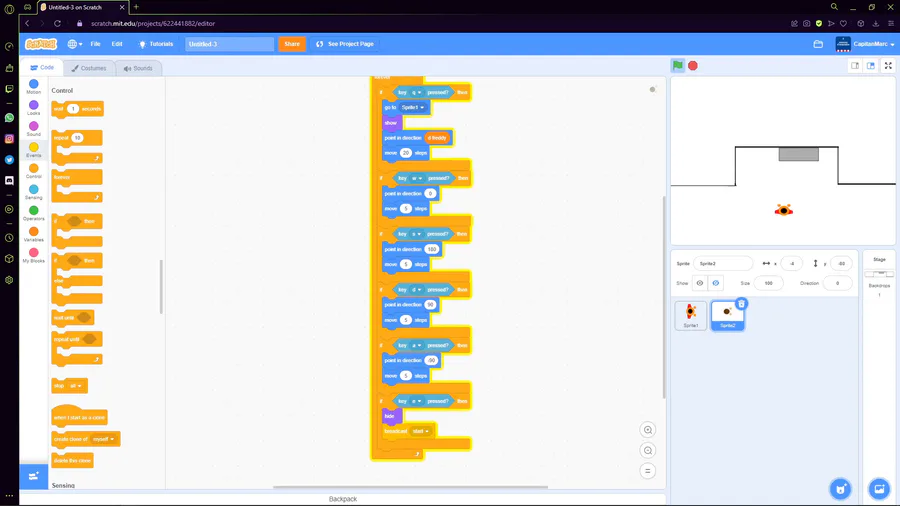
Task: Open create clone of myself dropdown
Action: 104,439
